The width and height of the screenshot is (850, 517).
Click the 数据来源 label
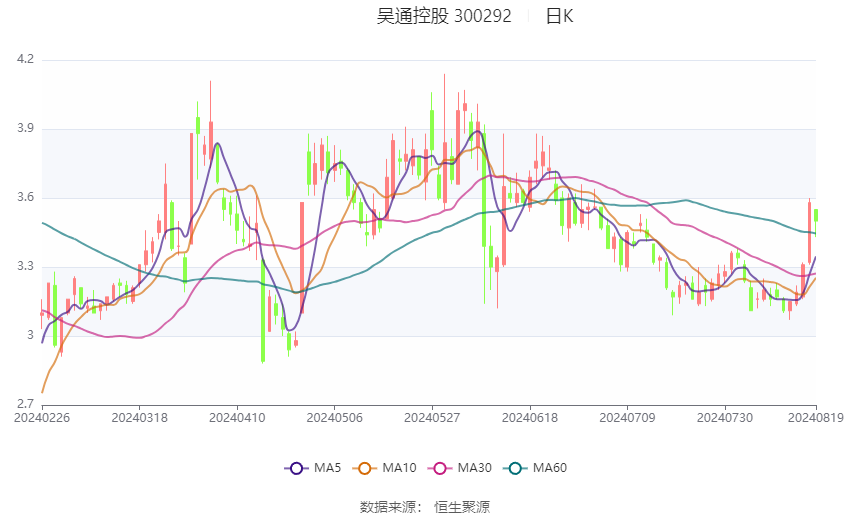tap(388, 507)
